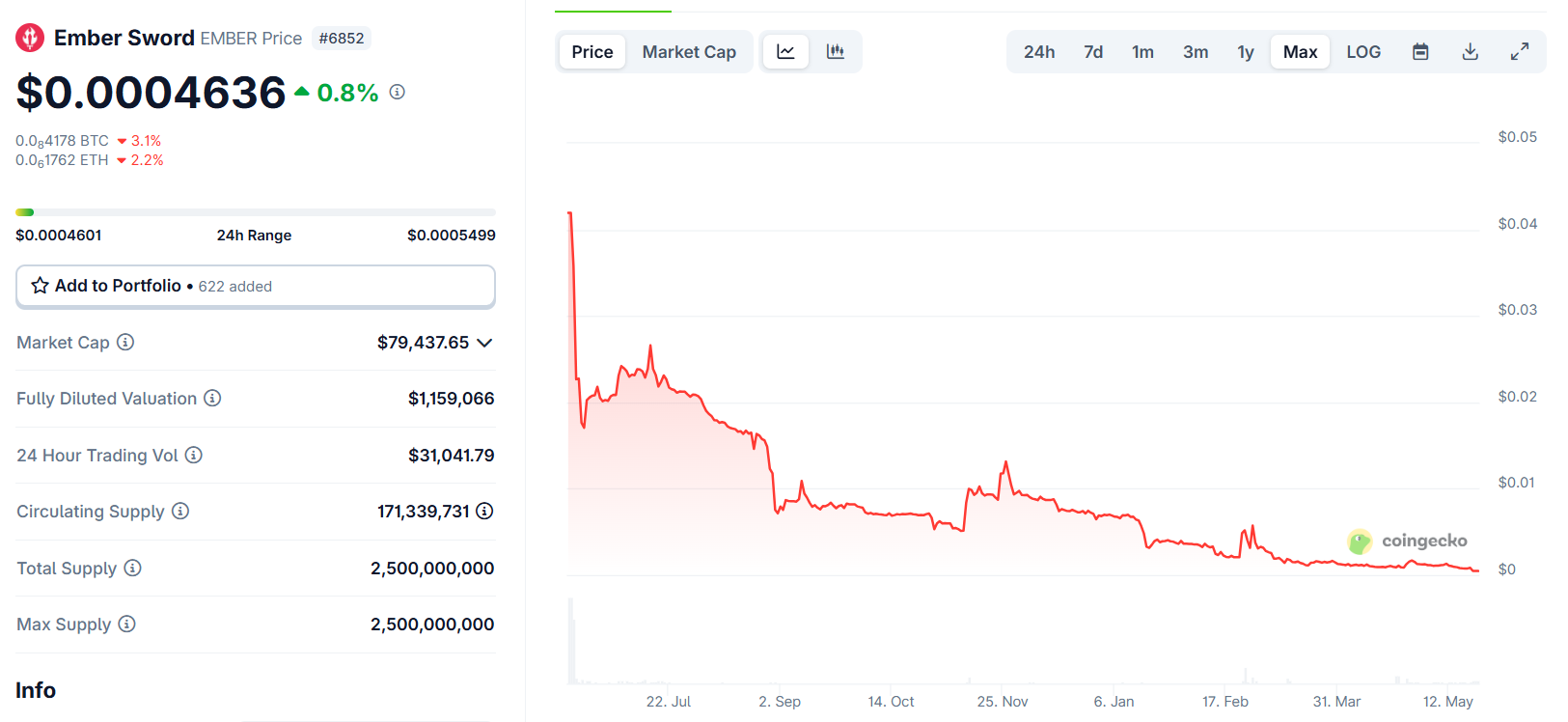Open 24 Hour Trading Vol info icon
This screenshot has height=722, width=1568.
[x=194, y=455]
